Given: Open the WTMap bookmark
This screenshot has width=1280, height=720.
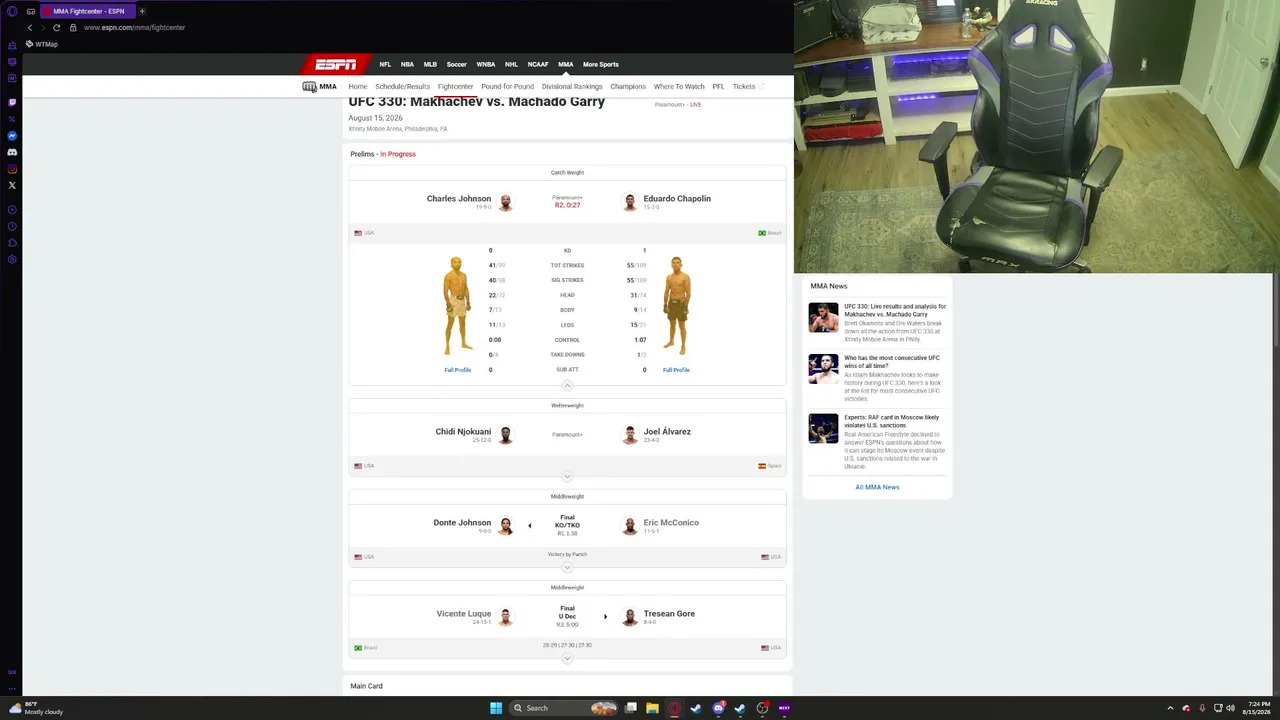Looking at the screenshot, I should tap(42, 45).
